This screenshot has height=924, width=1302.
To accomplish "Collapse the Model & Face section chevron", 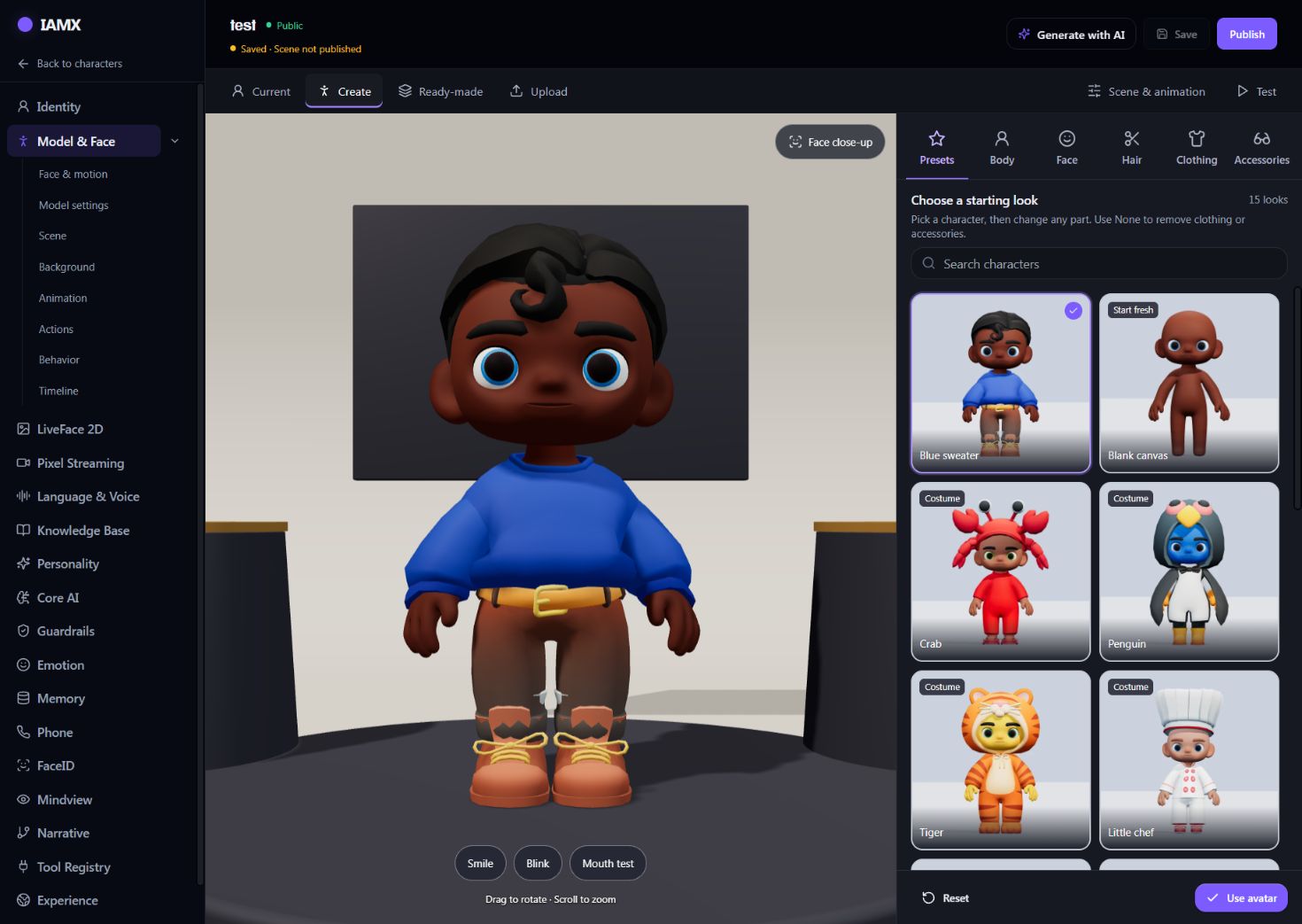I will click(x=175, y=141).
